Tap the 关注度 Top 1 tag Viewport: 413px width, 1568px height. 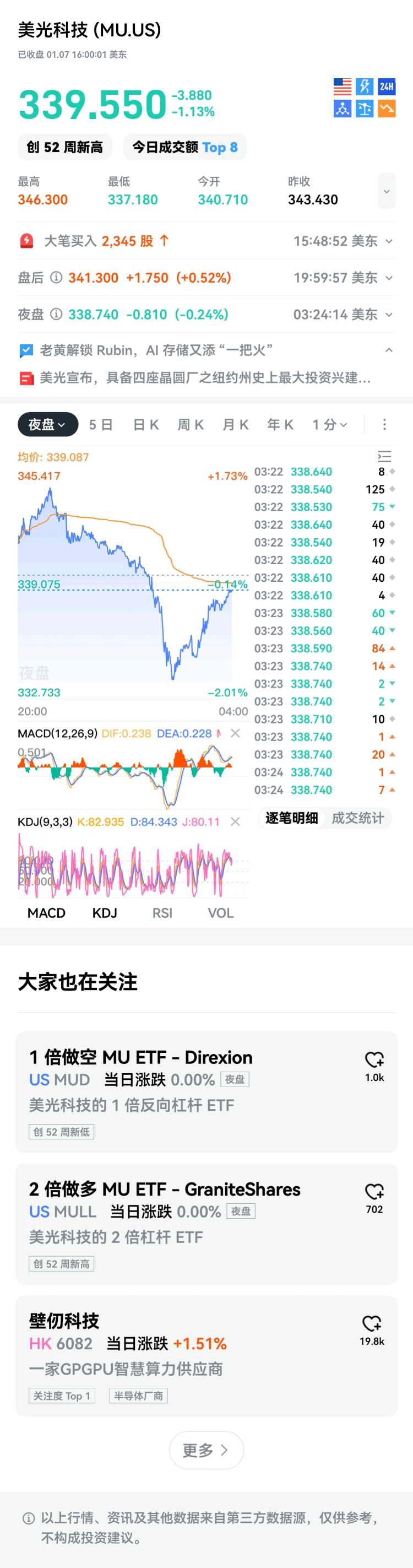tap(62, 1396)
